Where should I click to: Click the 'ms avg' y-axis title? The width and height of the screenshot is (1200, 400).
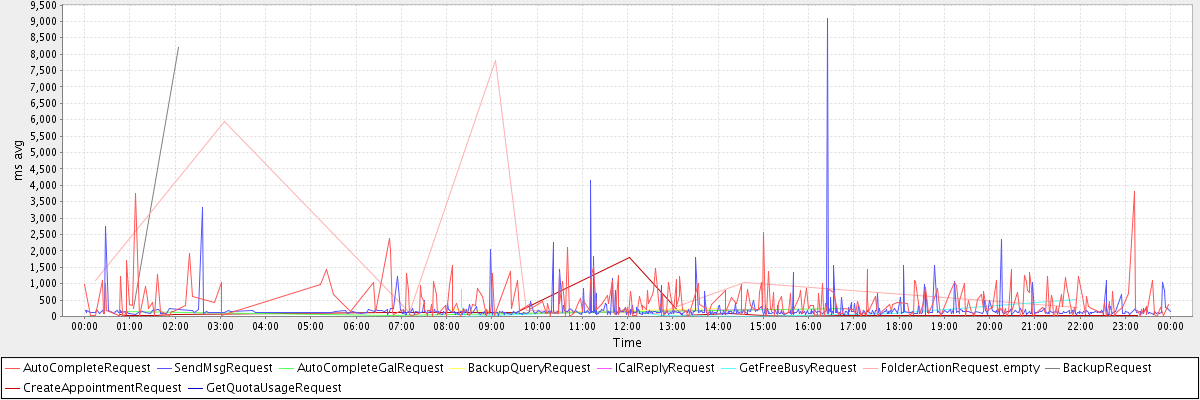[19, 160]
